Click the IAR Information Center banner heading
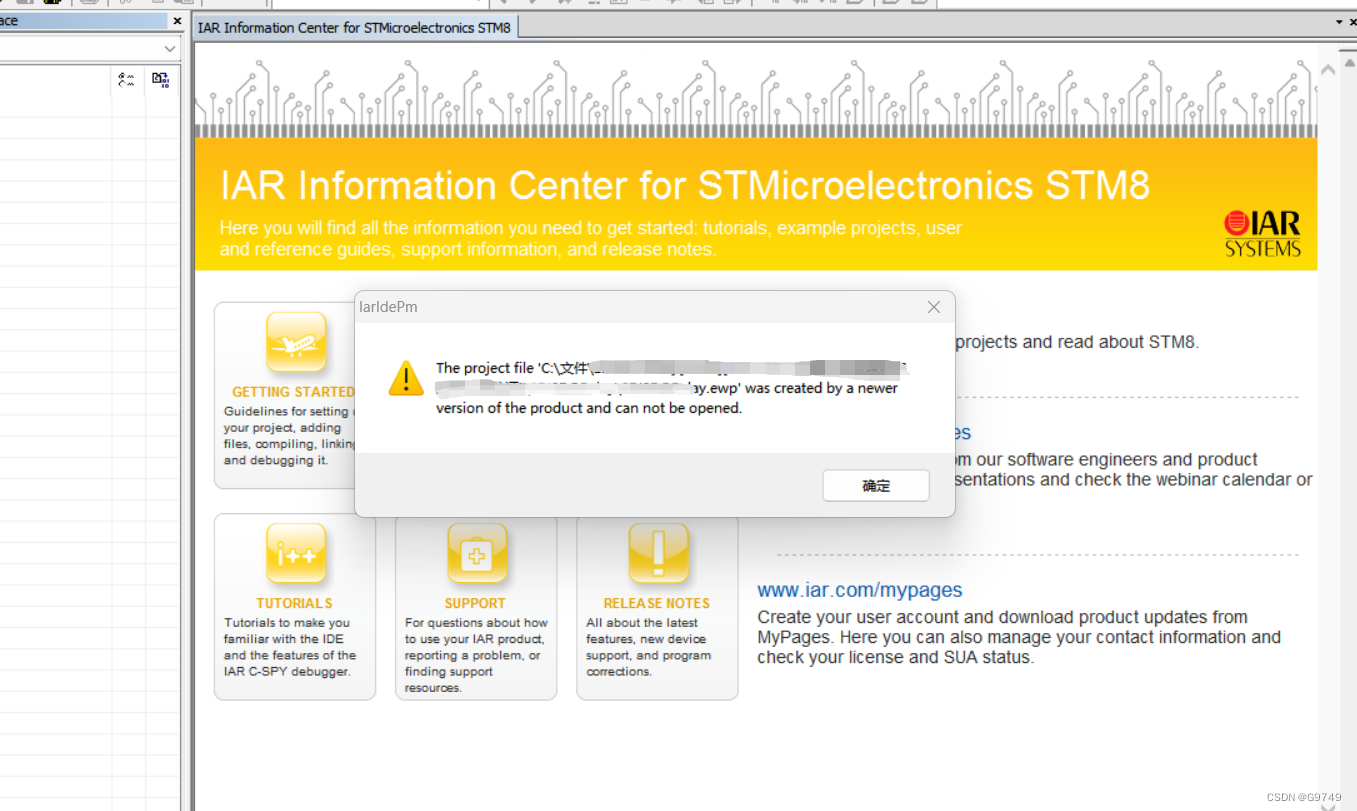Screen dimensions: 1357x811 point(685,186)
